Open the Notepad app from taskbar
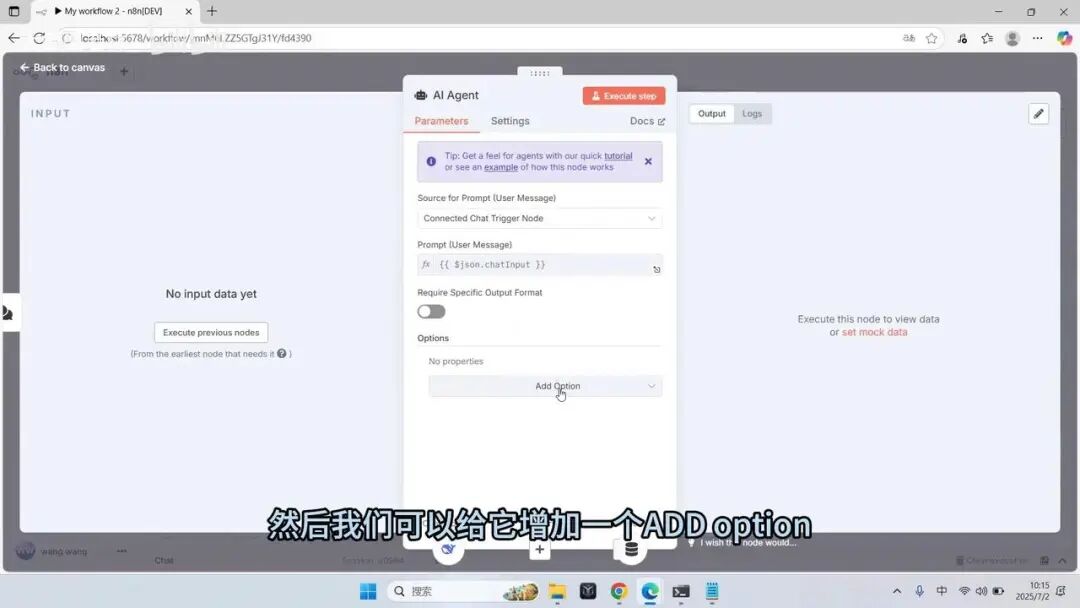The height and width of the screenshot is (608, 1080). click(x=712, y=591)
